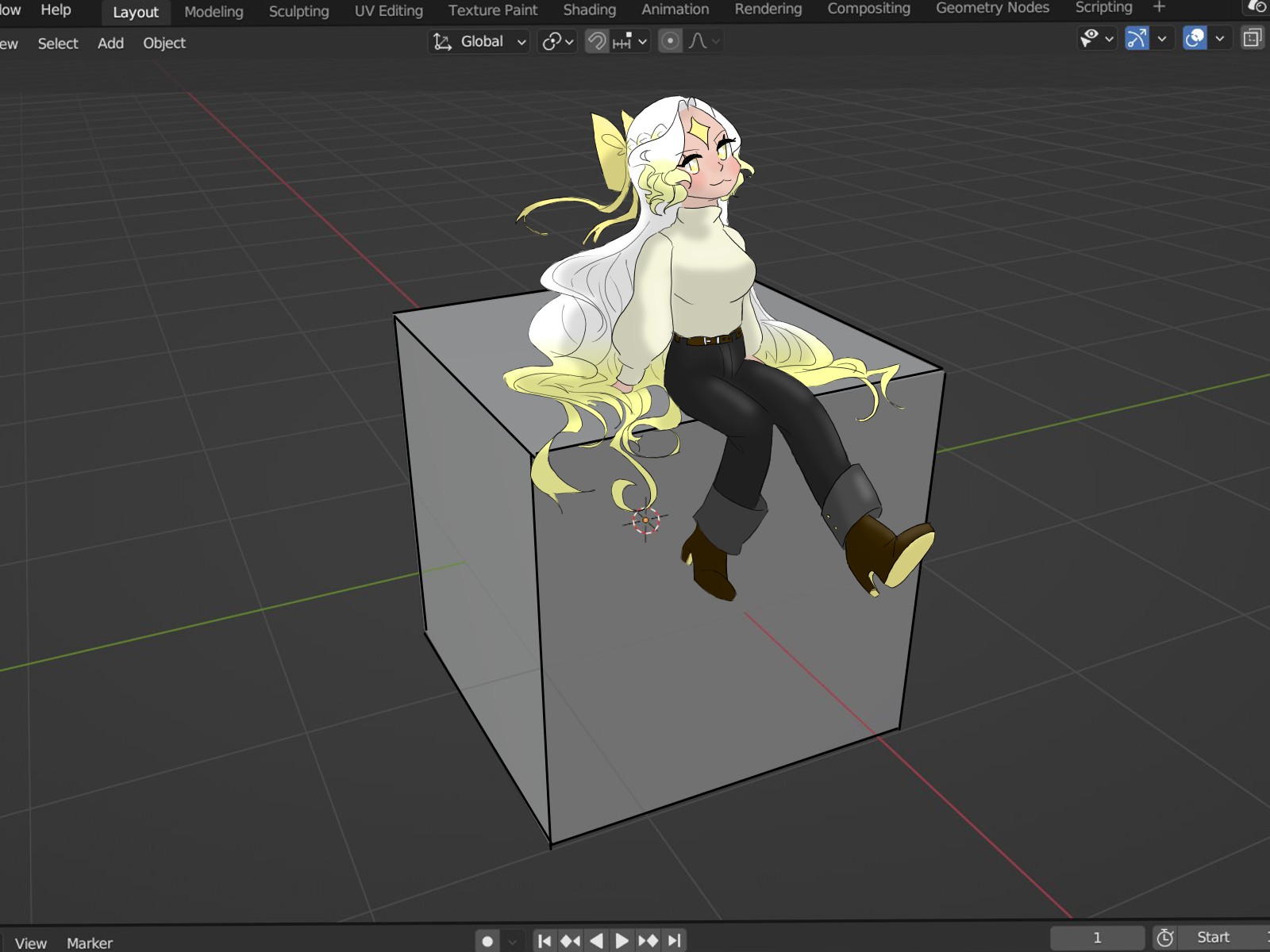This screenshot has height=952, width=1270.
Task: Open the Marker menu in timeline
Action: [x=89, y=942]
